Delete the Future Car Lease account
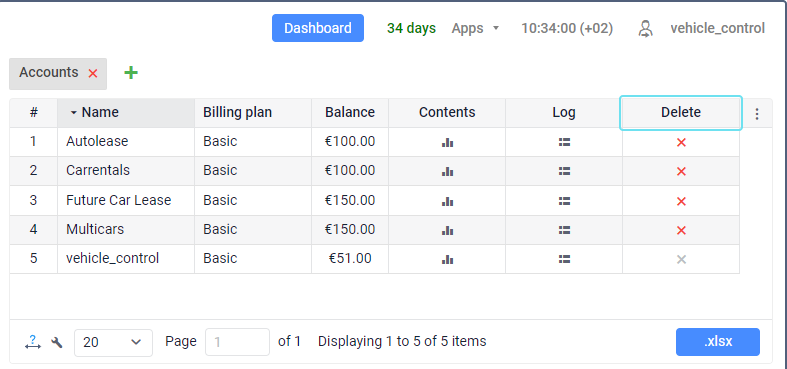Screen dimensions: 787x369 681,201
